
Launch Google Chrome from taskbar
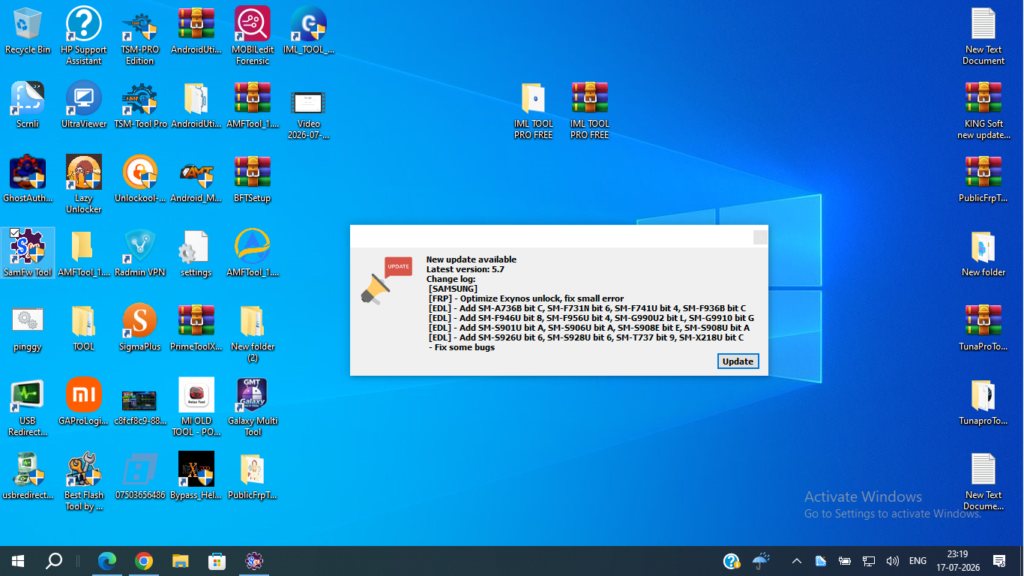click(x=144, y=561)
